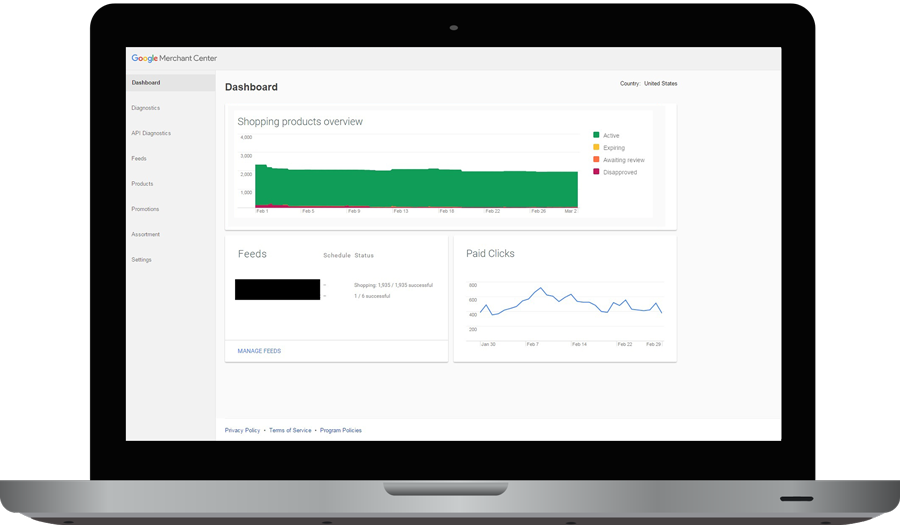Click the Google Merchant Center logo
This screenshot has width=900, height=525.
174,59
